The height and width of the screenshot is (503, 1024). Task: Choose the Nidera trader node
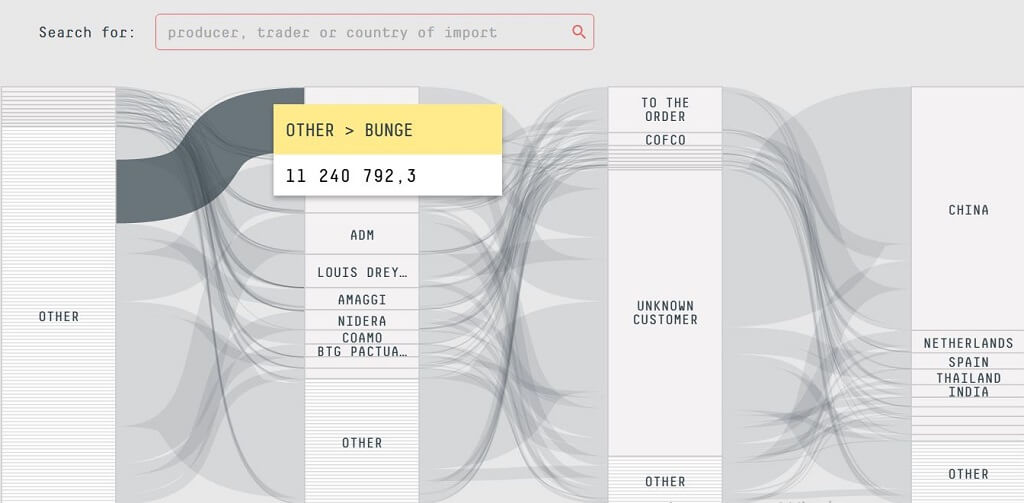362,321
